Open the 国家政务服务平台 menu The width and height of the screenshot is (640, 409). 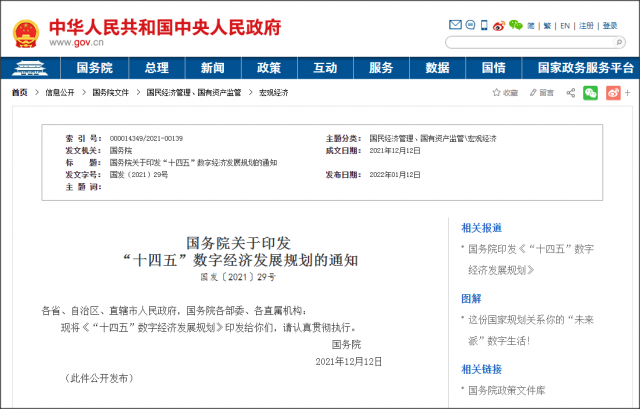coord(585,68)
